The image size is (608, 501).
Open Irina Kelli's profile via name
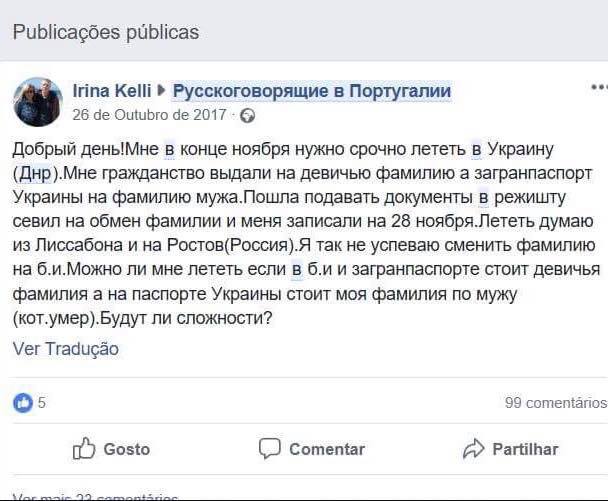pyautogui.click(x=112, y=92)
